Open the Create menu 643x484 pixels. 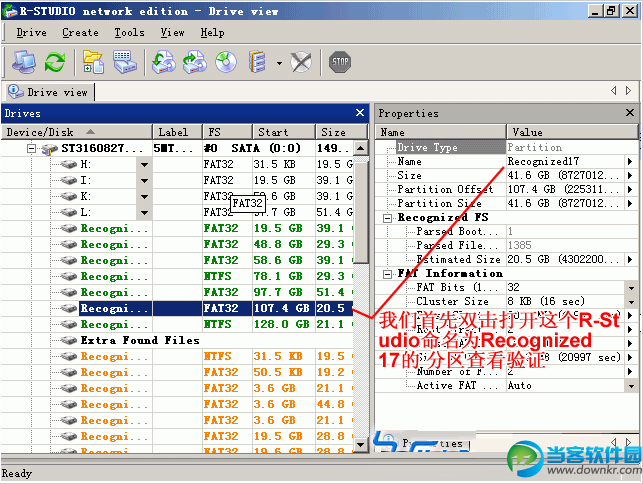point(80,32)
